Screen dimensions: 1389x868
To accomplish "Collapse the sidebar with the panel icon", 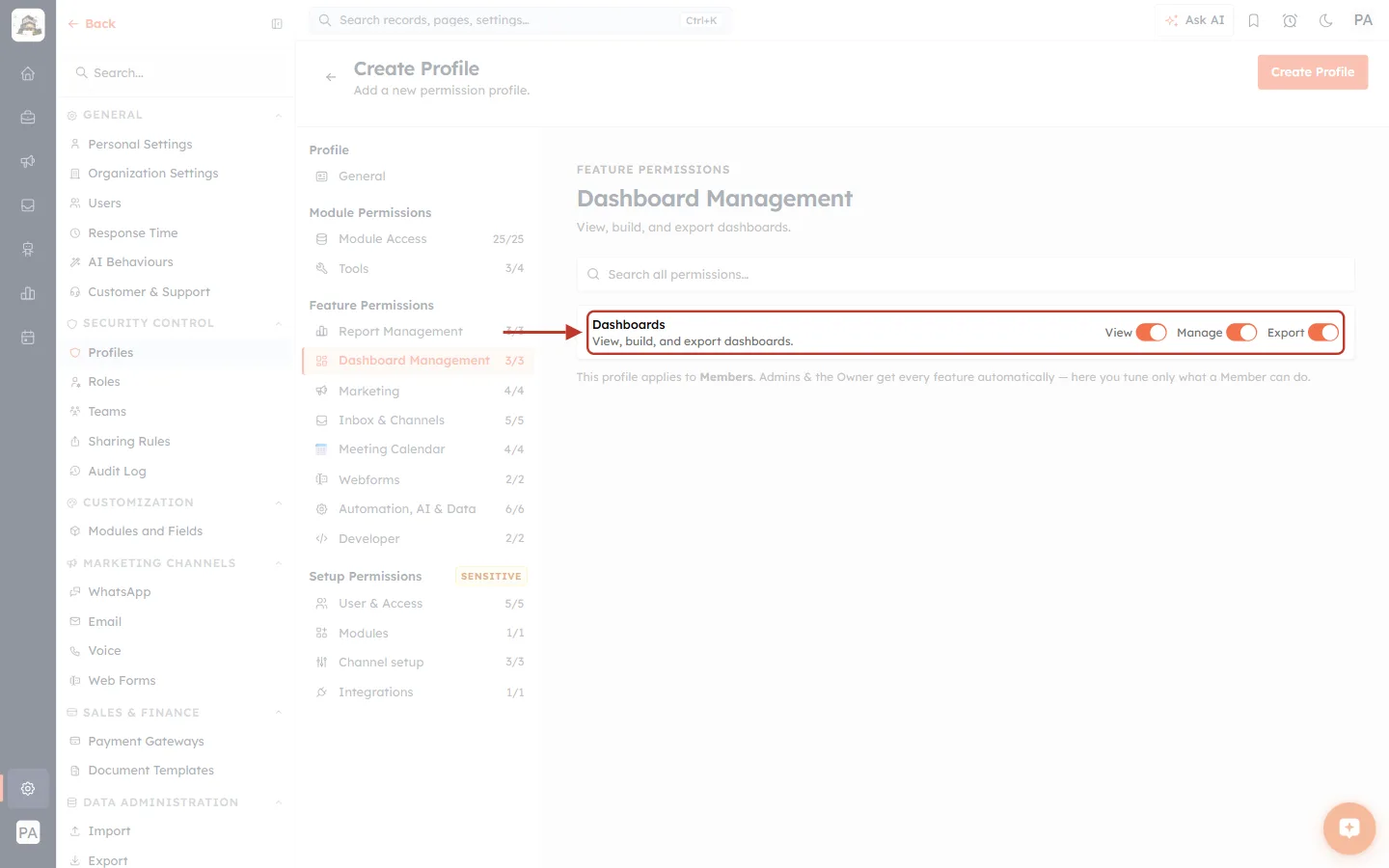I will (x=277, y=24).
